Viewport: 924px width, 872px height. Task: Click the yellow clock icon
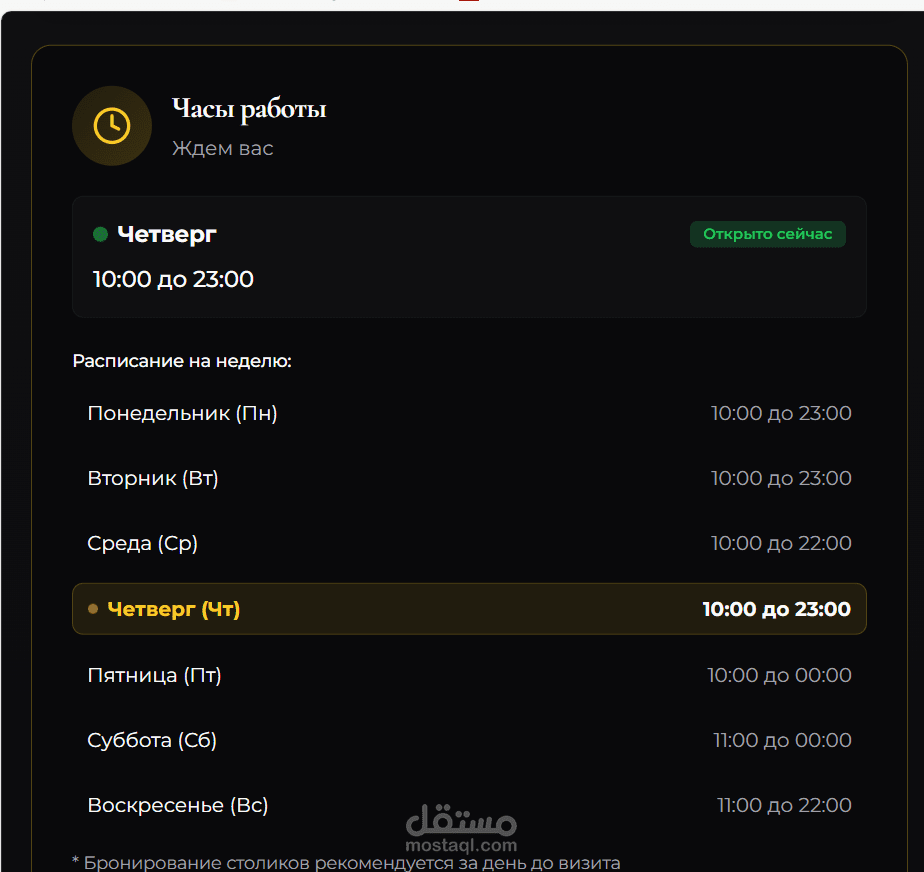(111, 125)
